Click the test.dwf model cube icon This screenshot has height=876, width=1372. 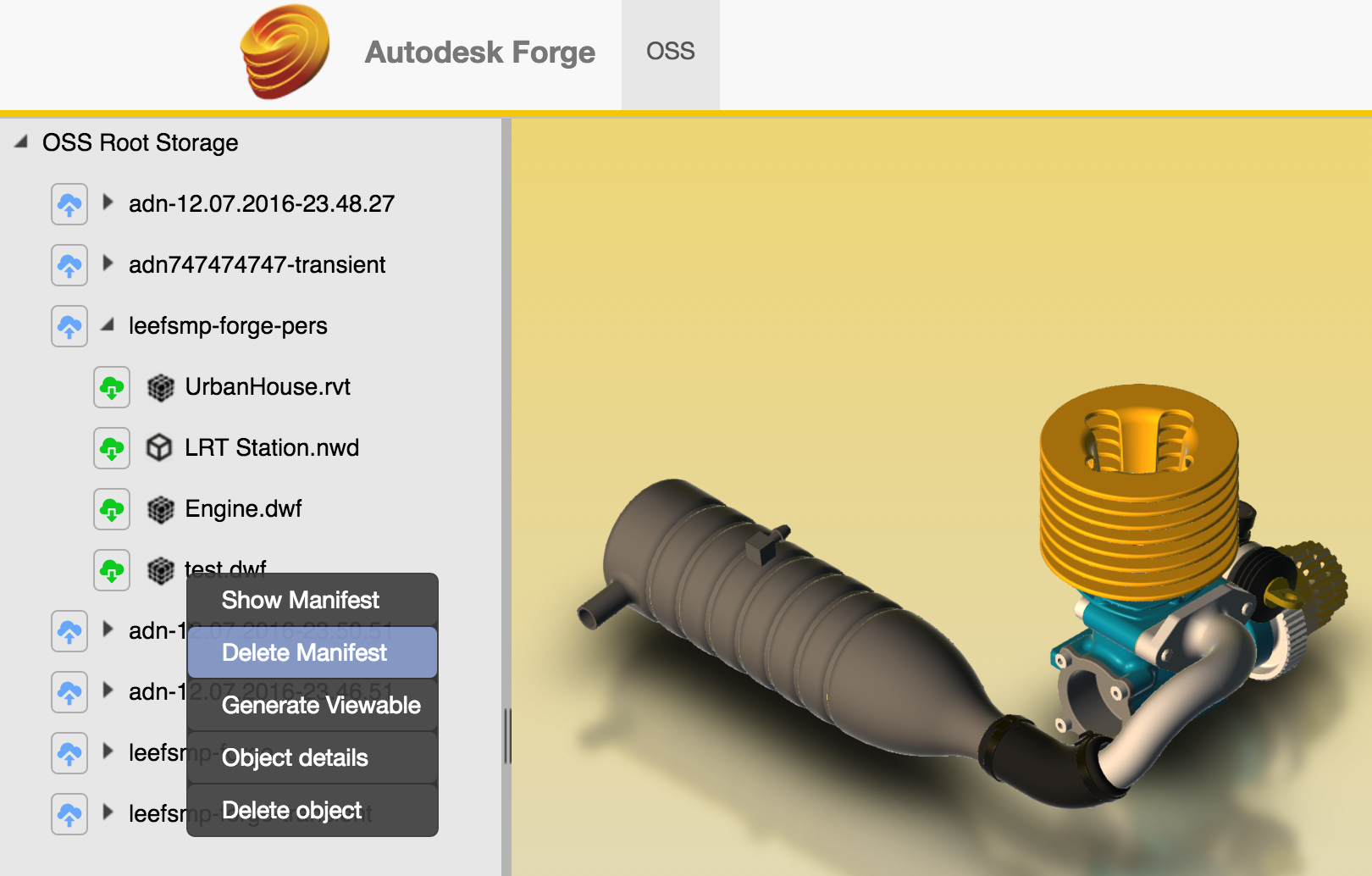pos(160,570)
